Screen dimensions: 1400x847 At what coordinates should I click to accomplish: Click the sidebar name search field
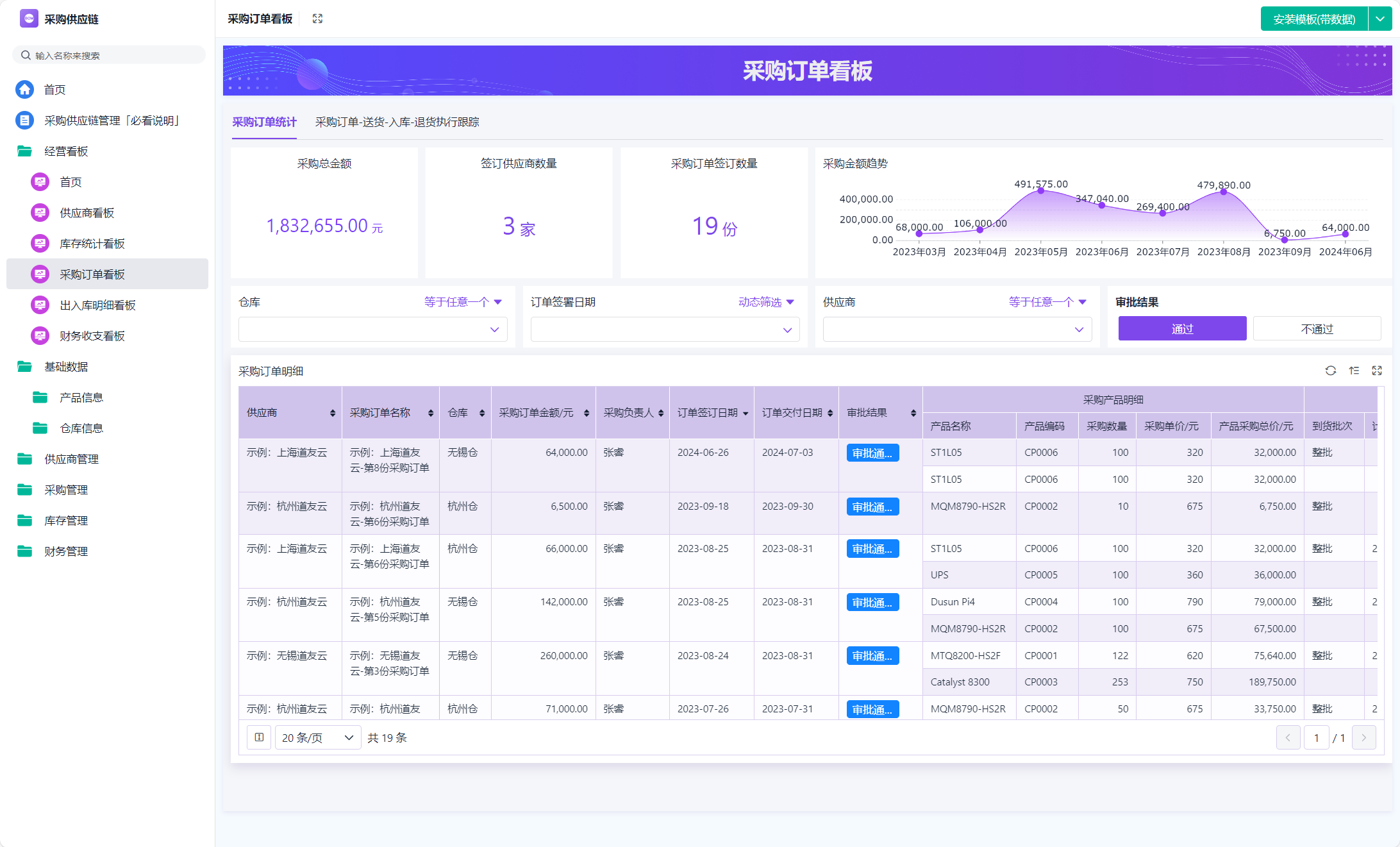pyautogui.click(x=109, y=56)
